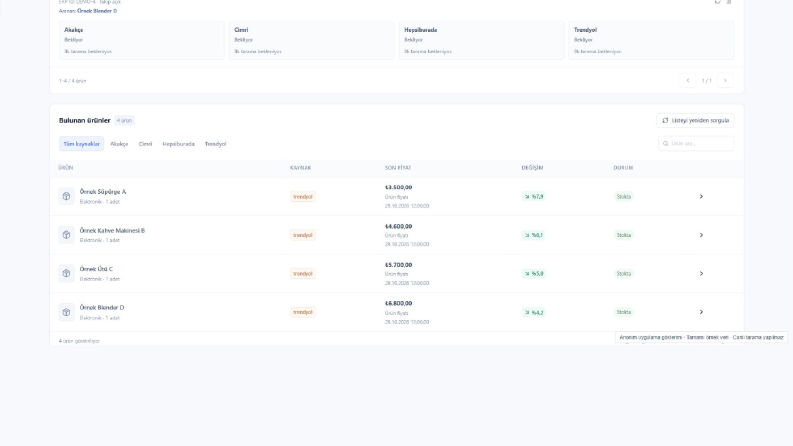The height and width of the screenshot is (446, 793).
Task: Expand details for Örnek Süpürge A row
Action: tap(701, 196)
